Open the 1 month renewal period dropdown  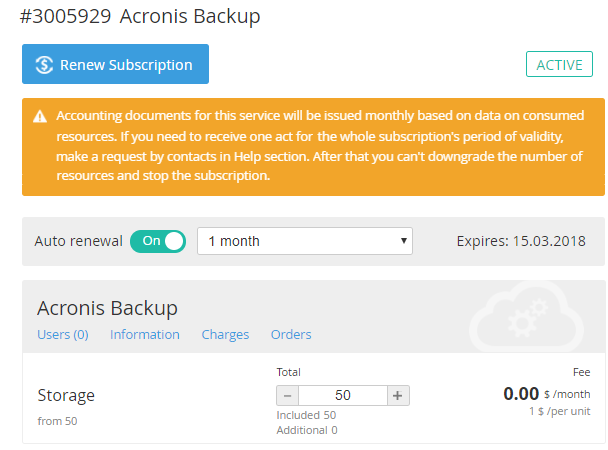[x=305, y=241]
